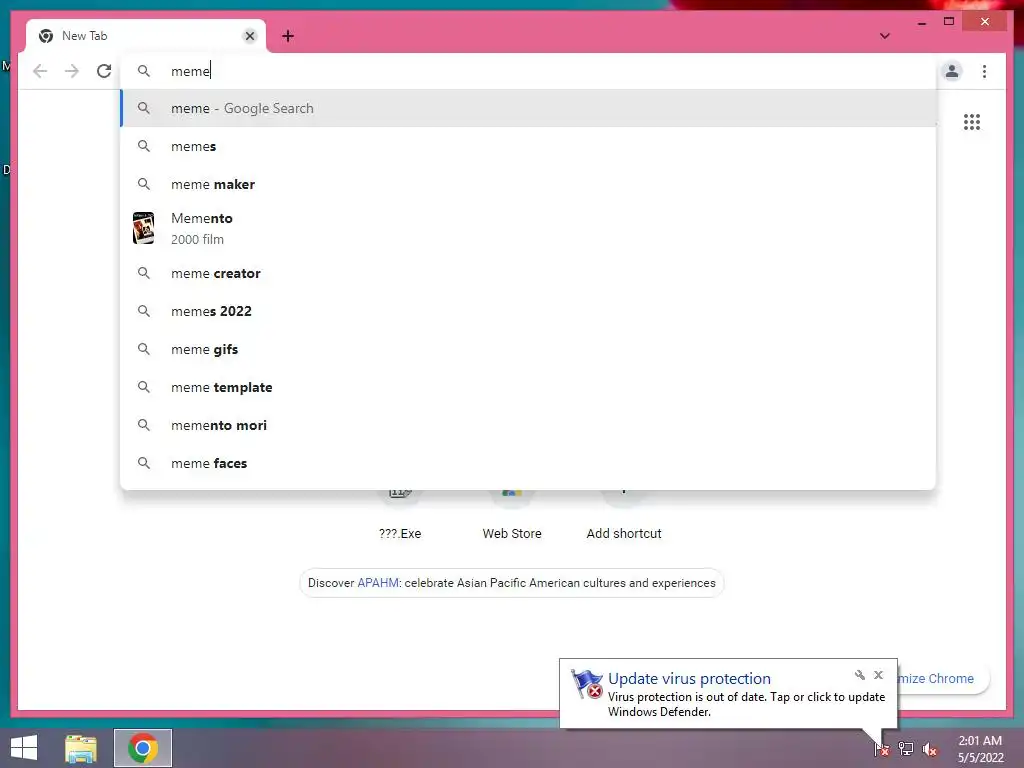Open the Chrome profile avatar icon

pos(952,71)
